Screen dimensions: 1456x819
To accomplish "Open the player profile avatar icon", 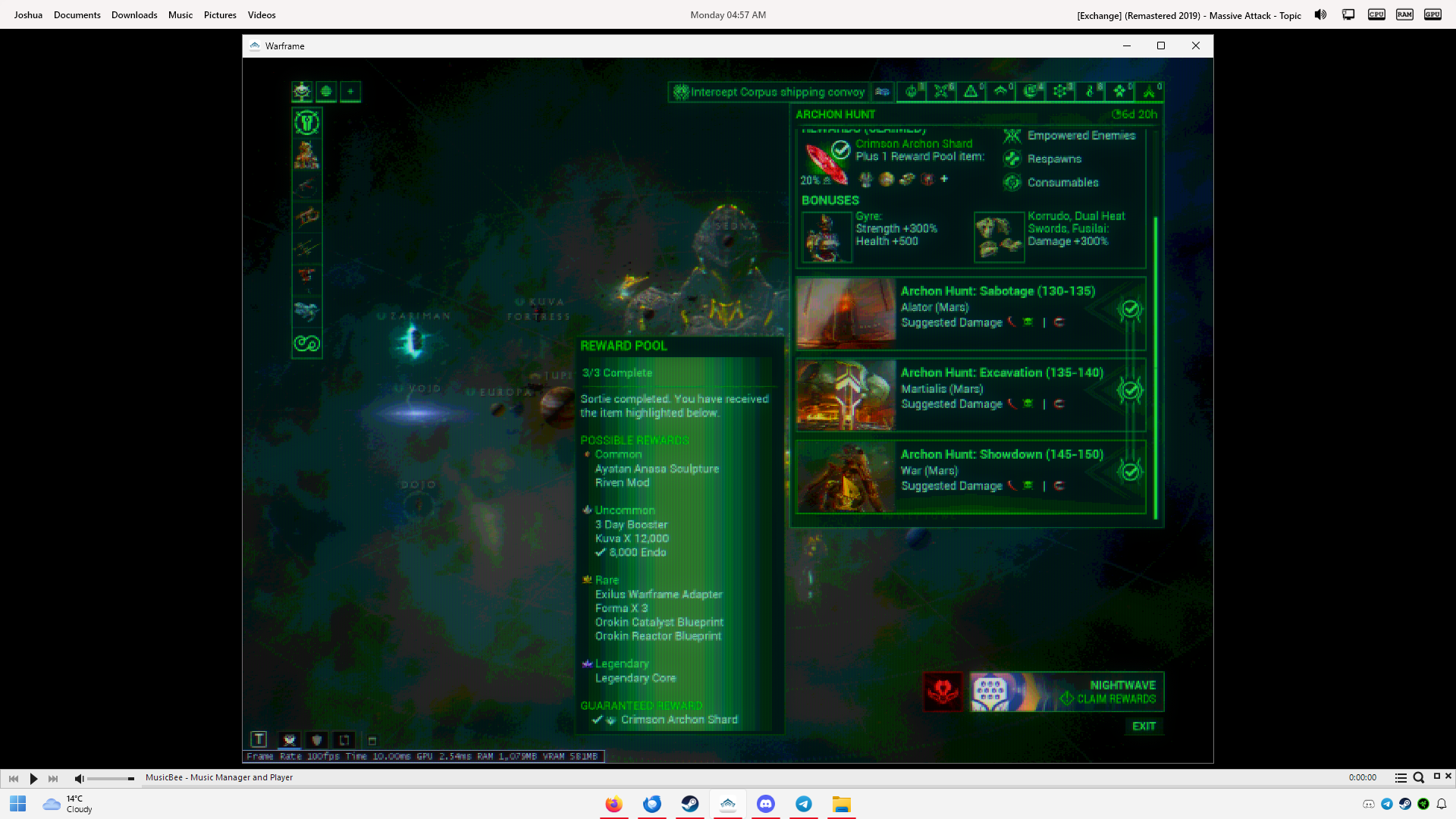I will click(302, 92).
